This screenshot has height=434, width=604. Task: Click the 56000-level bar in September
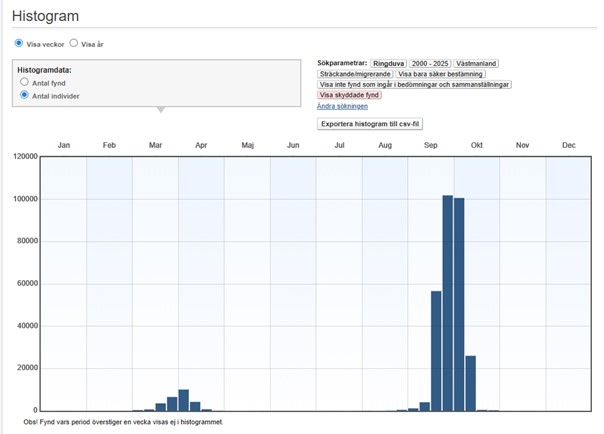(x=436, y=350)
